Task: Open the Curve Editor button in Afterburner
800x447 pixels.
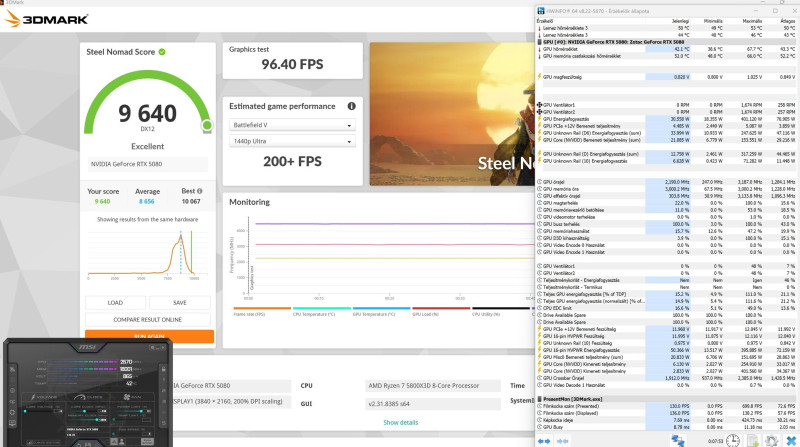Action: point(43,443)
